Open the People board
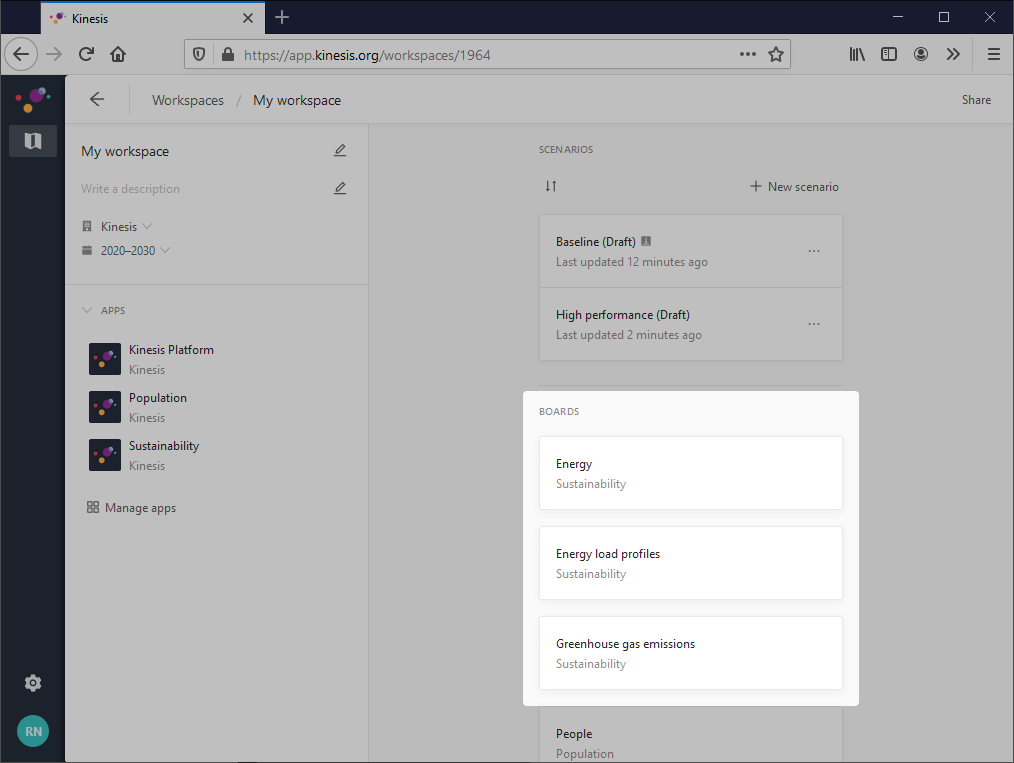This screenshot has height=763, width=1014. (691, 736)
